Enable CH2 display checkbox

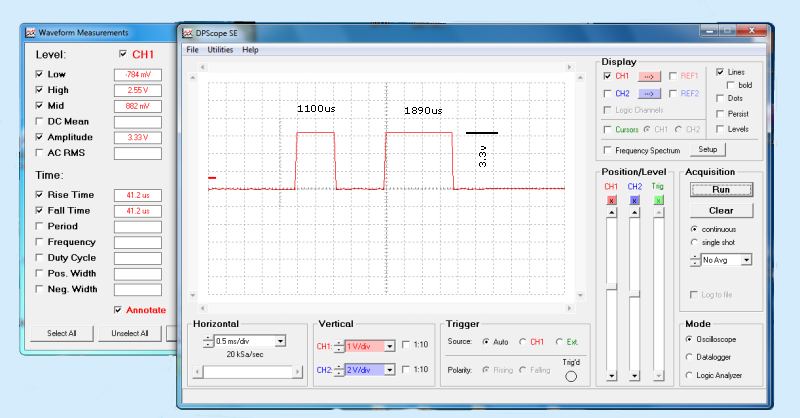(607, 93)
